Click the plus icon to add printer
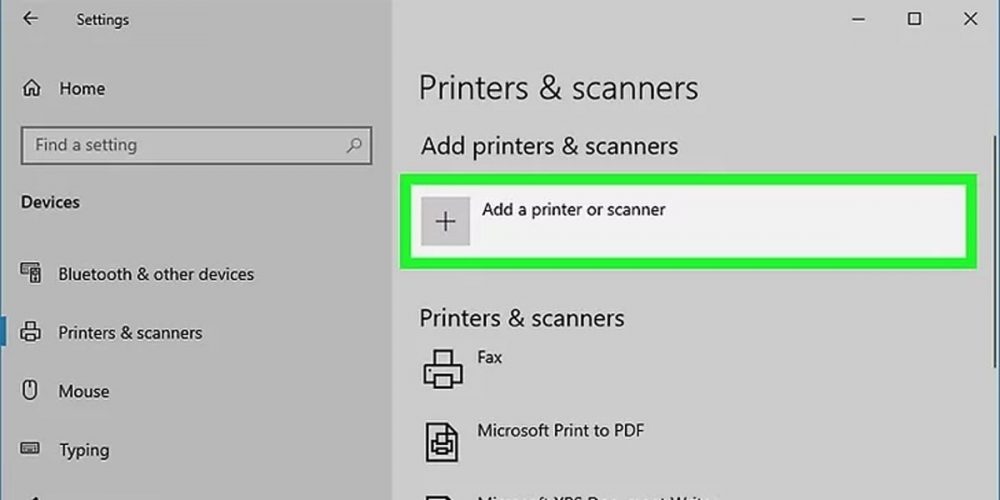Screen dimensions: 1000x500 click(446, 221)
